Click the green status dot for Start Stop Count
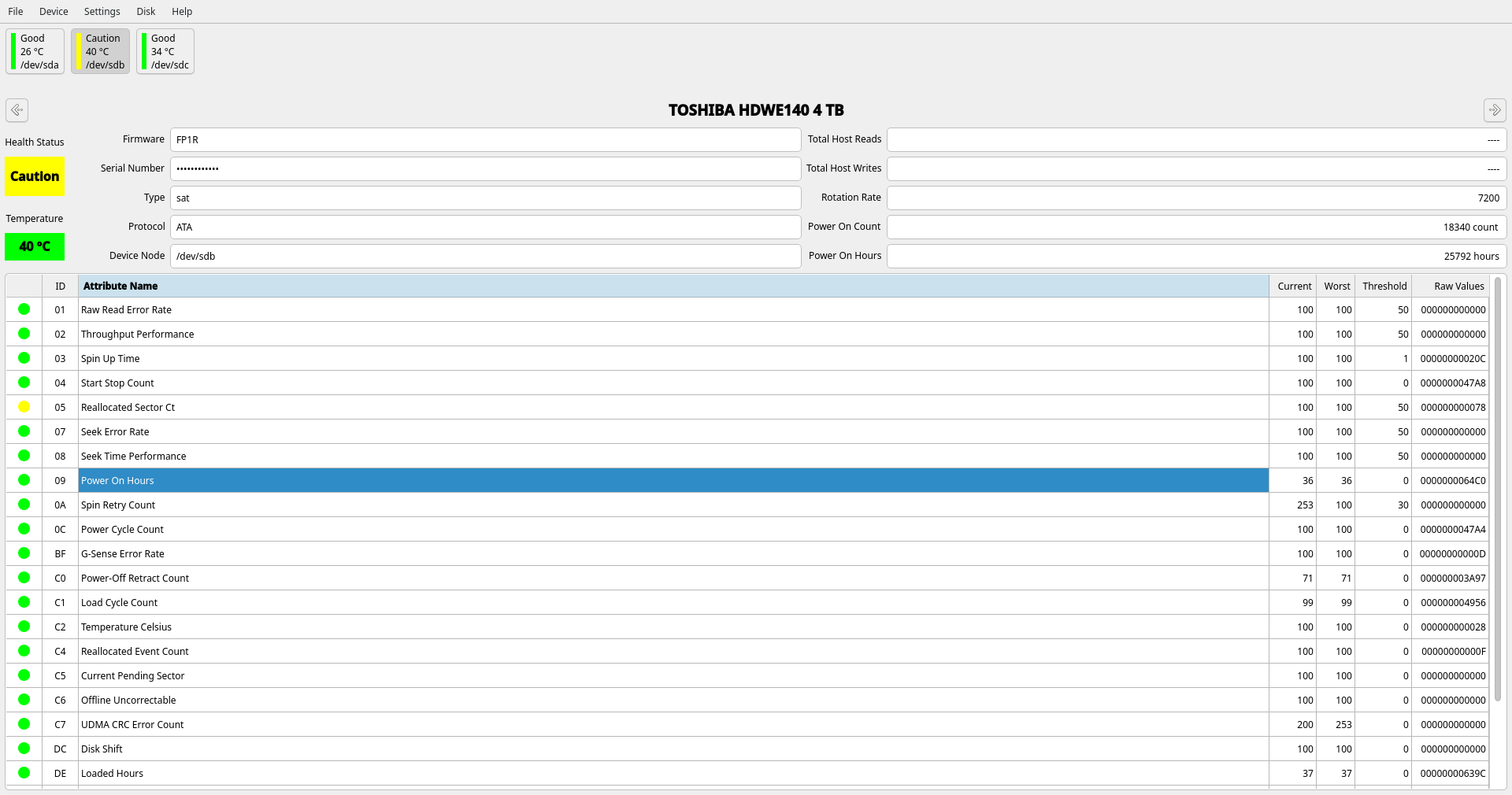This screenshot has width=1512, height=795. click(x=24, y=383)
